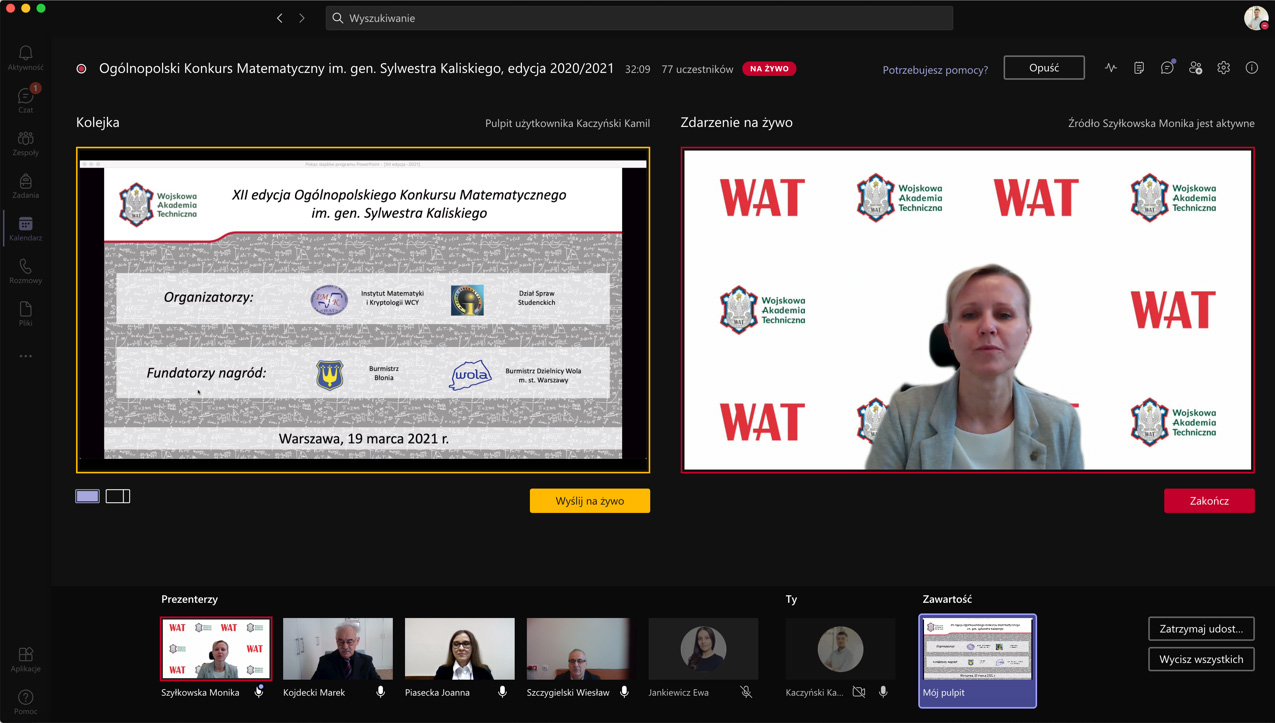The width and height of the screenshot is (1275, 723).
Task: Open the Potrzebujesz pomocy? link
Action: click(x=935, y=70)
